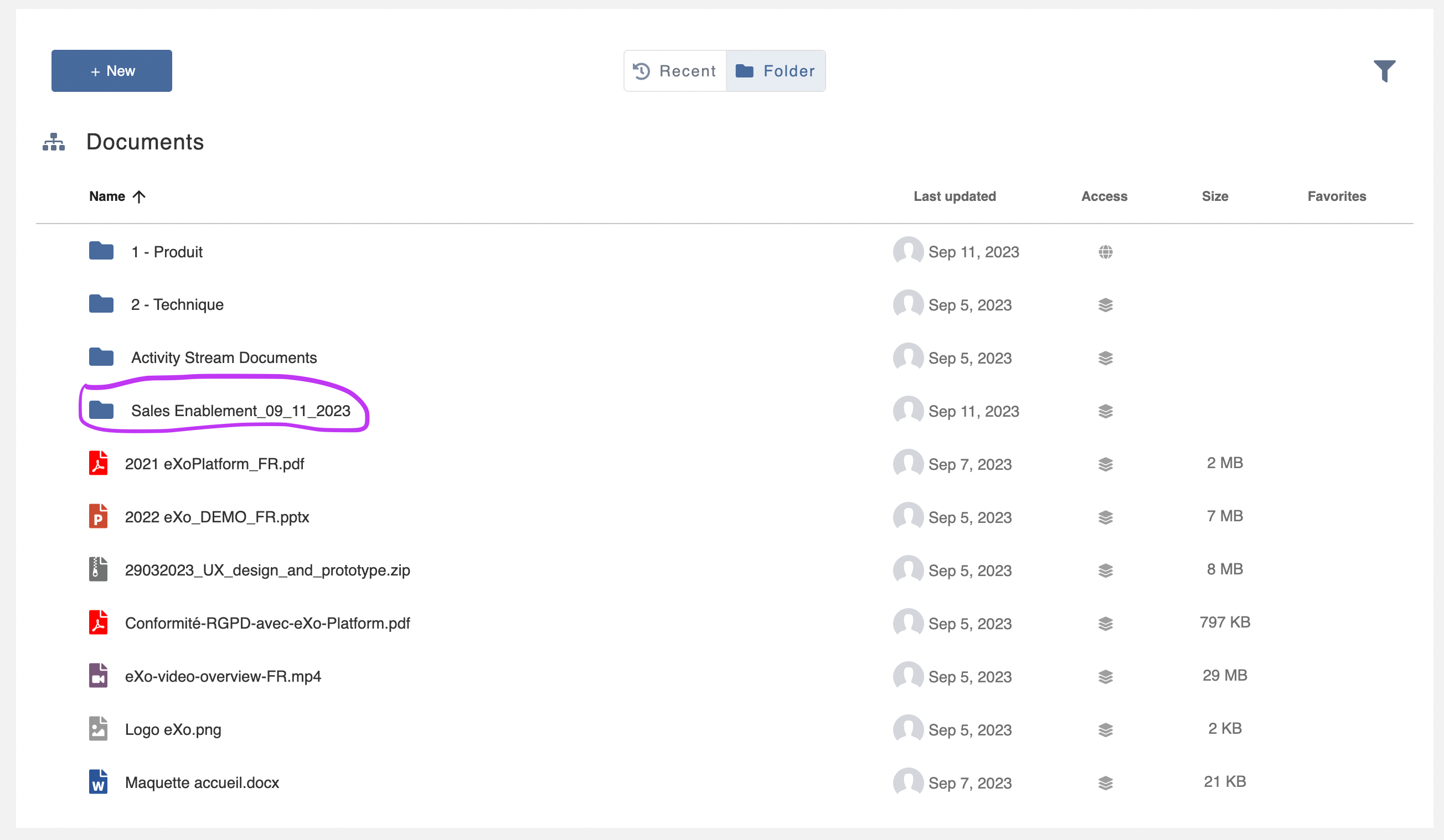Image resolution: width=1444 pixels, height=840 pixels.
Task: Click the user avatar next to Activity Stream Documents
Action: [x=907, y=358]
